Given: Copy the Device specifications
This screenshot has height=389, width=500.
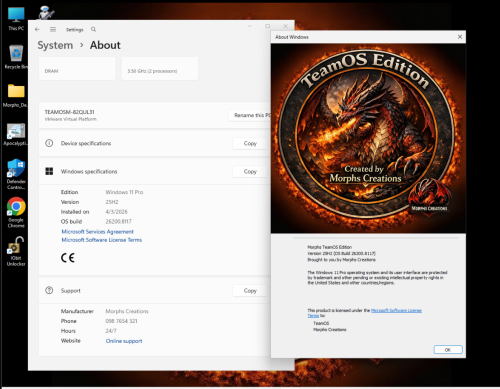Looking at the screenshot, I should click(x=250, y=143).
